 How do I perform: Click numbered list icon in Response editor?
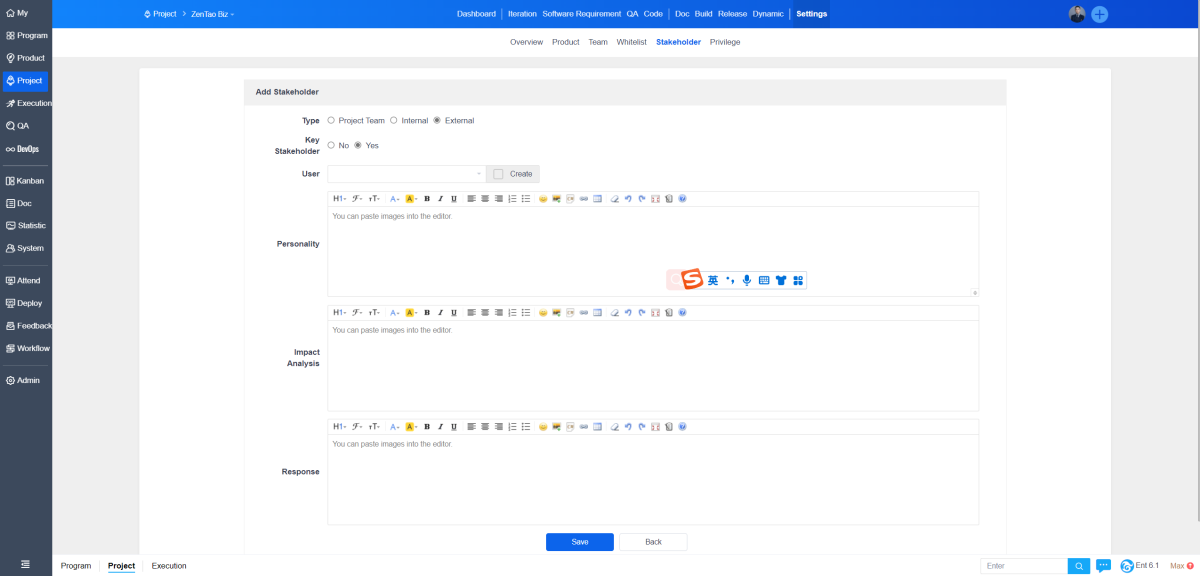512,427
